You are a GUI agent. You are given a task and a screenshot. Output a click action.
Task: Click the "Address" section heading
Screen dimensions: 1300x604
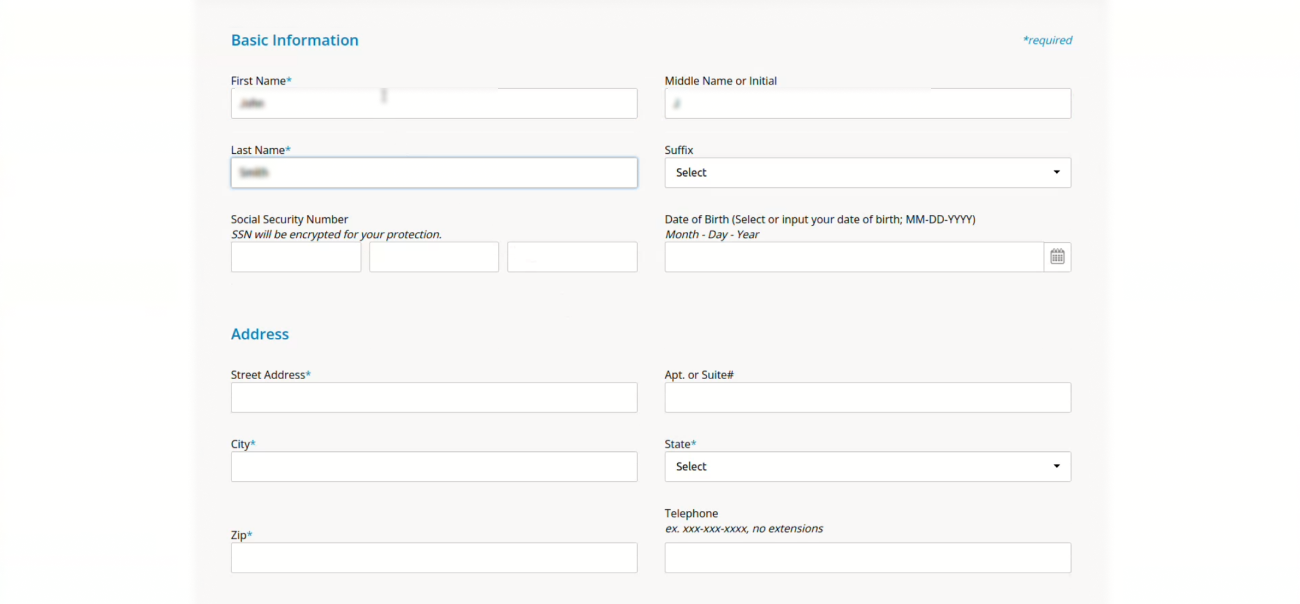260,335
